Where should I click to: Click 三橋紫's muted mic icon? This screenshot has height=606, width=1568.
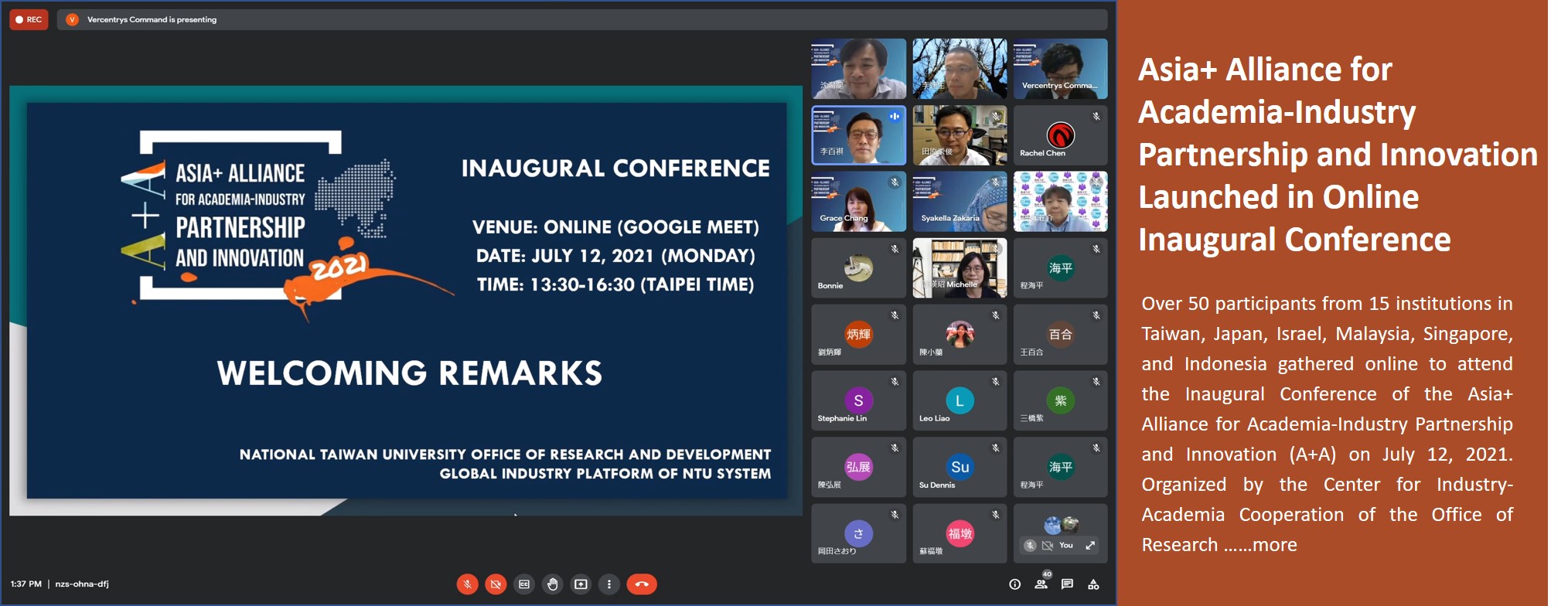pos(1096,382)
